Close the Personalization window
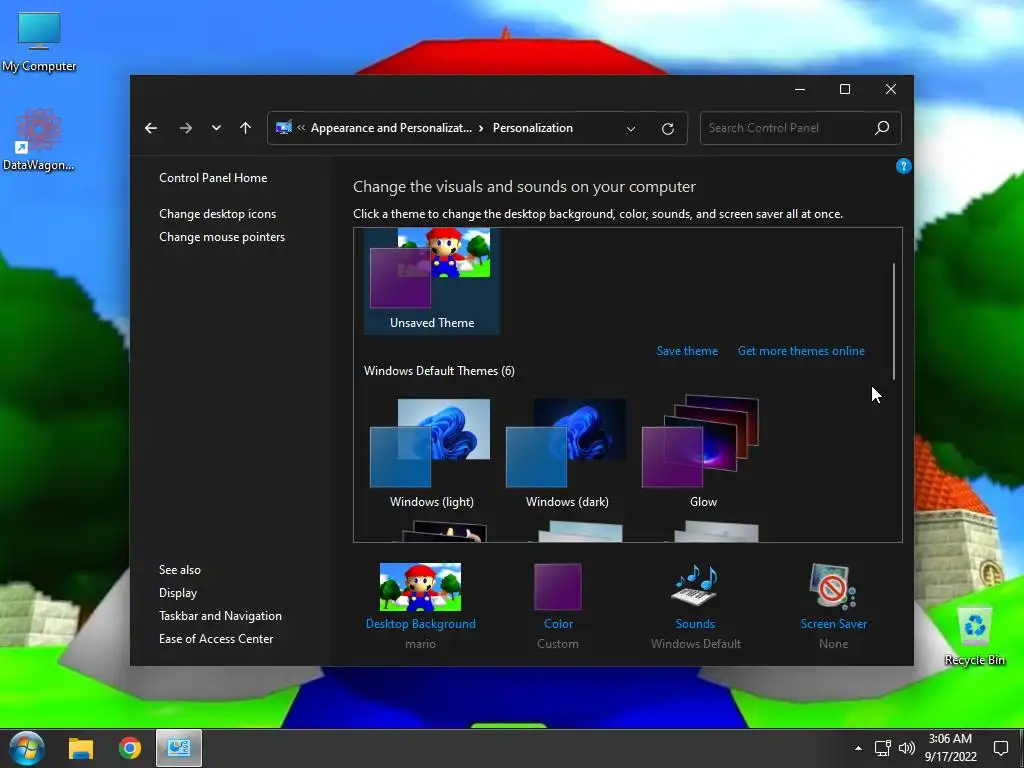1024x768 pixels. pyautogui.click(x=890, y=89)
